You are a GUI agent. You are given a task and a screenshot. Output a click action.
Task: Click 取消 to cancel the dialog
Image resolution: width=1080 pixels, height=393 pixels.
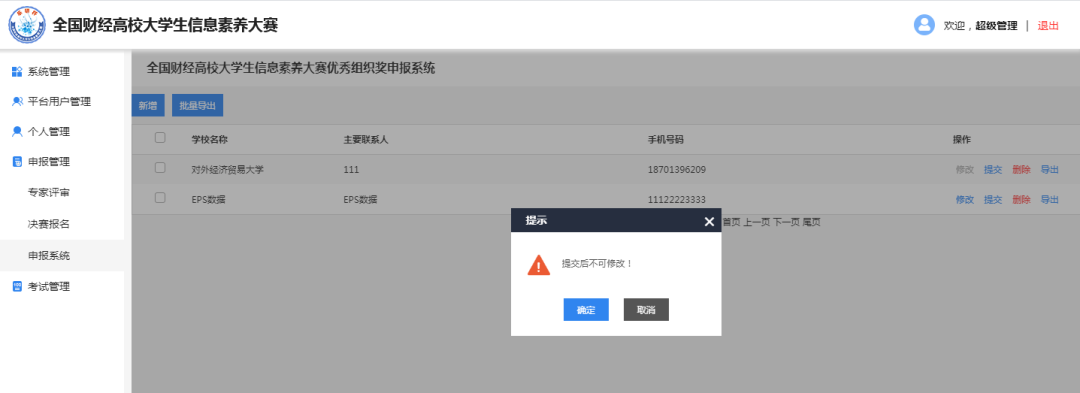(x=646, y=310)
